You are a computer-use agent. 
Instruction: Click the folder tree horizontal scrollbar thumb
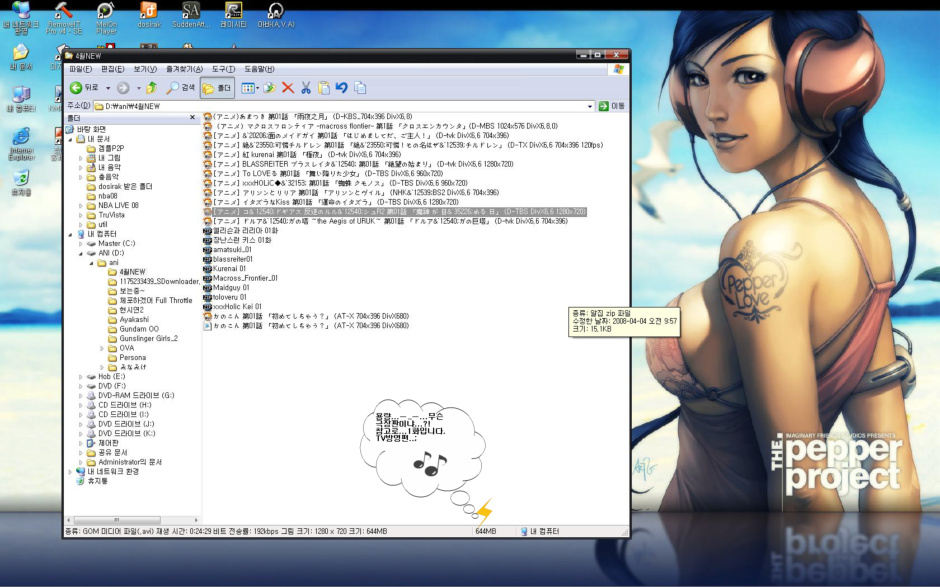[x=117, y=520]
